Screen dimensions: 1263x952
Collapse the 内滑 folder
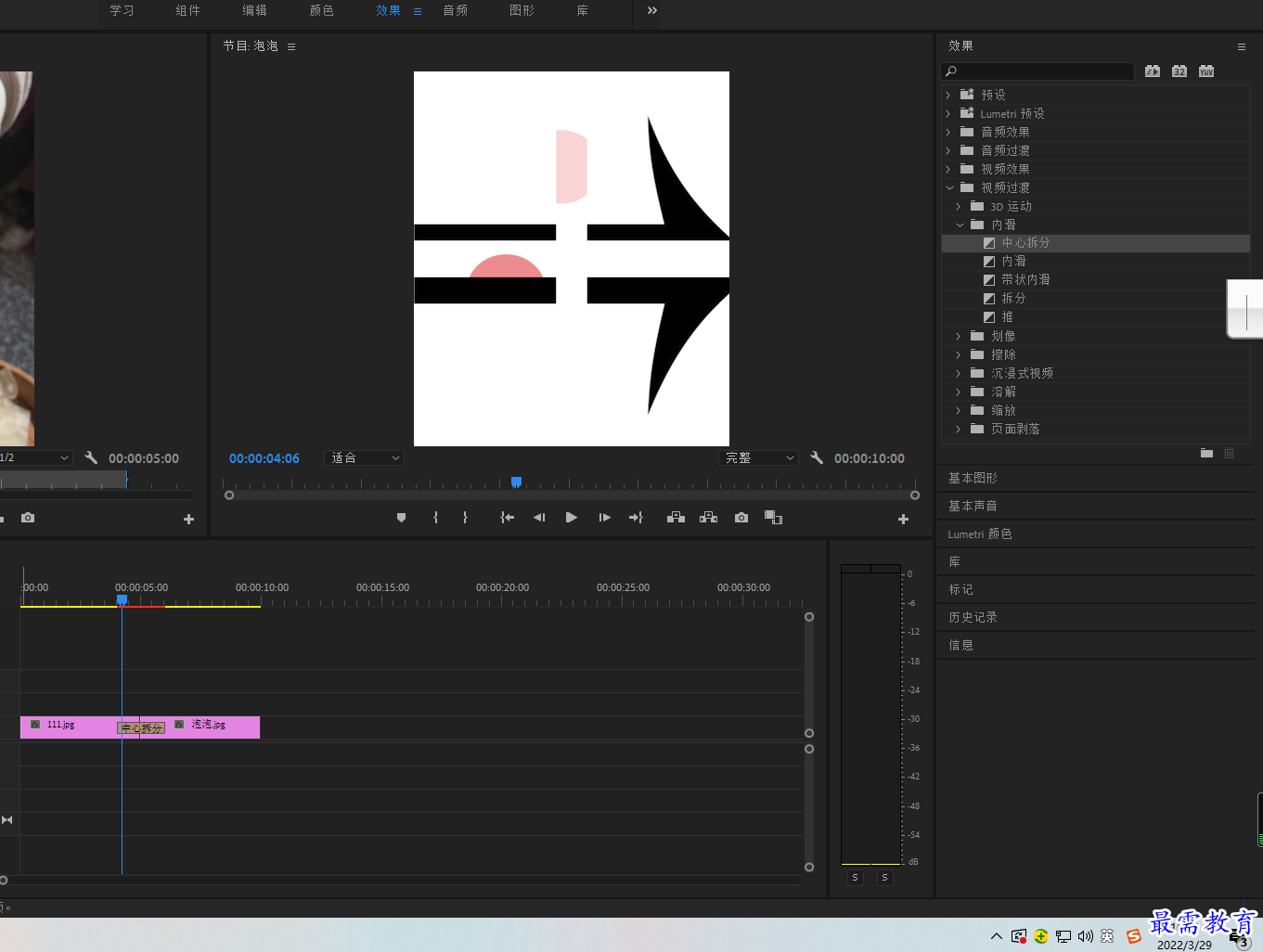[x=959, y=225]
